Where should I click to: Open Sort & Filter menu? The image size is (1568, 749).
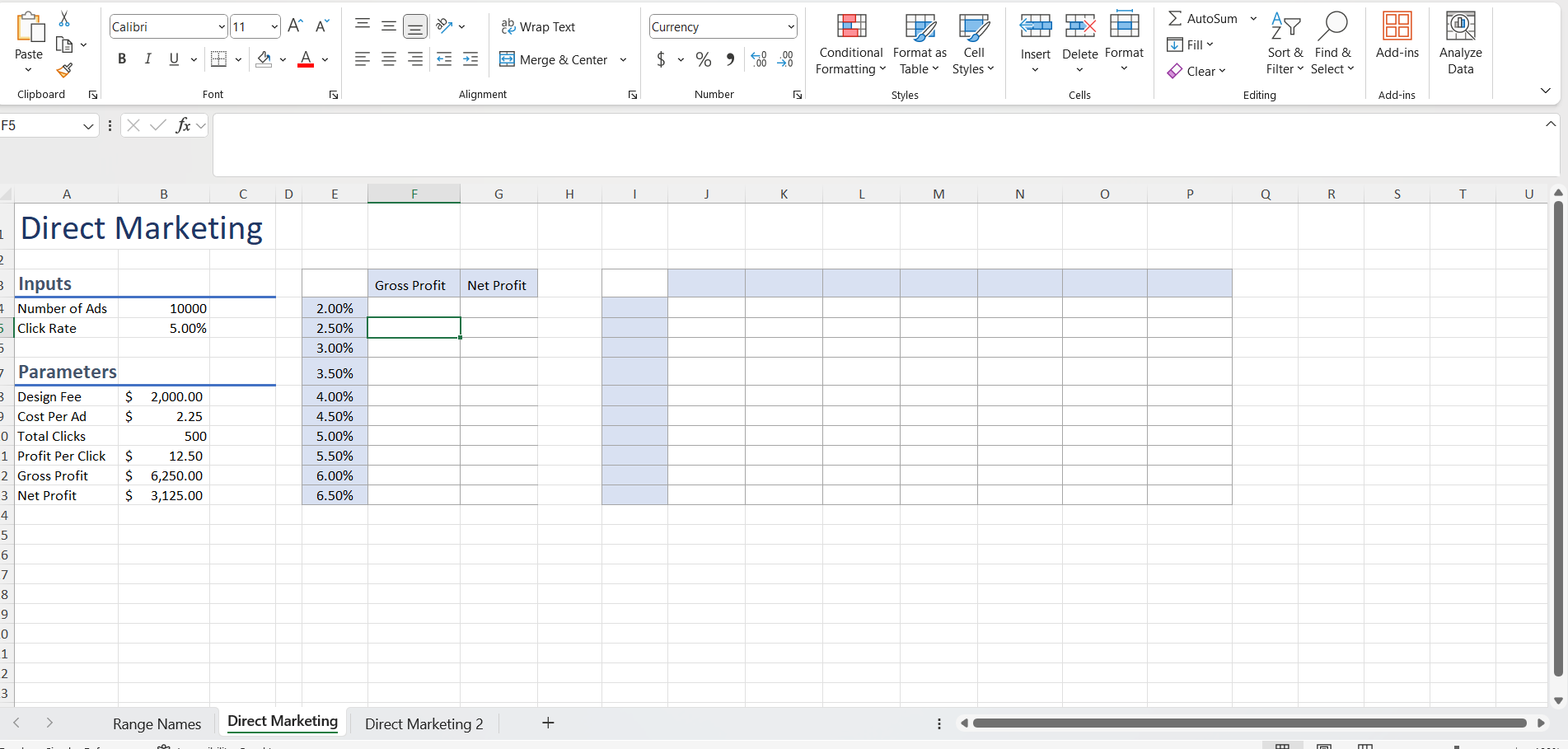[x=1285, y=44]
